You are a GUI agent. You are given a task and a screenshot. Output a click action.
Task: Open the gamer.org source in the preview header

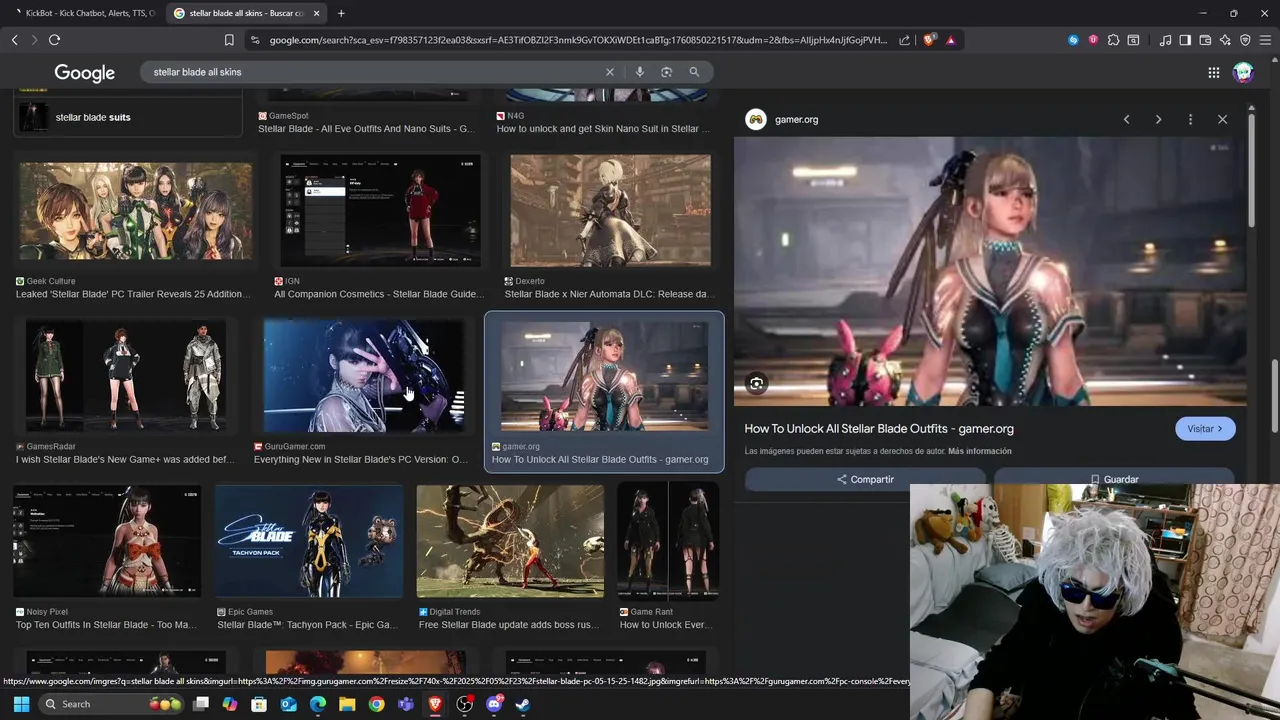coord(782,119)
